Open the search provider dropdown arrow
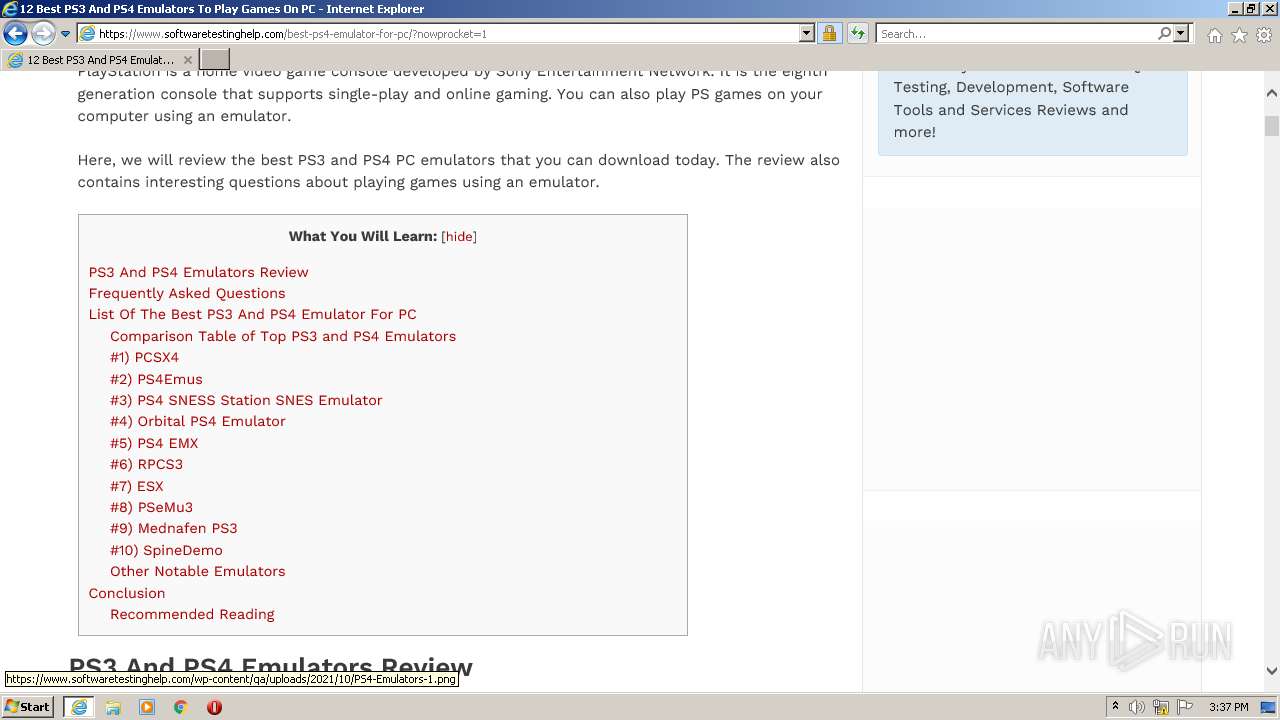Screen dimensions: 1280x720 (x=1181, y=34)
